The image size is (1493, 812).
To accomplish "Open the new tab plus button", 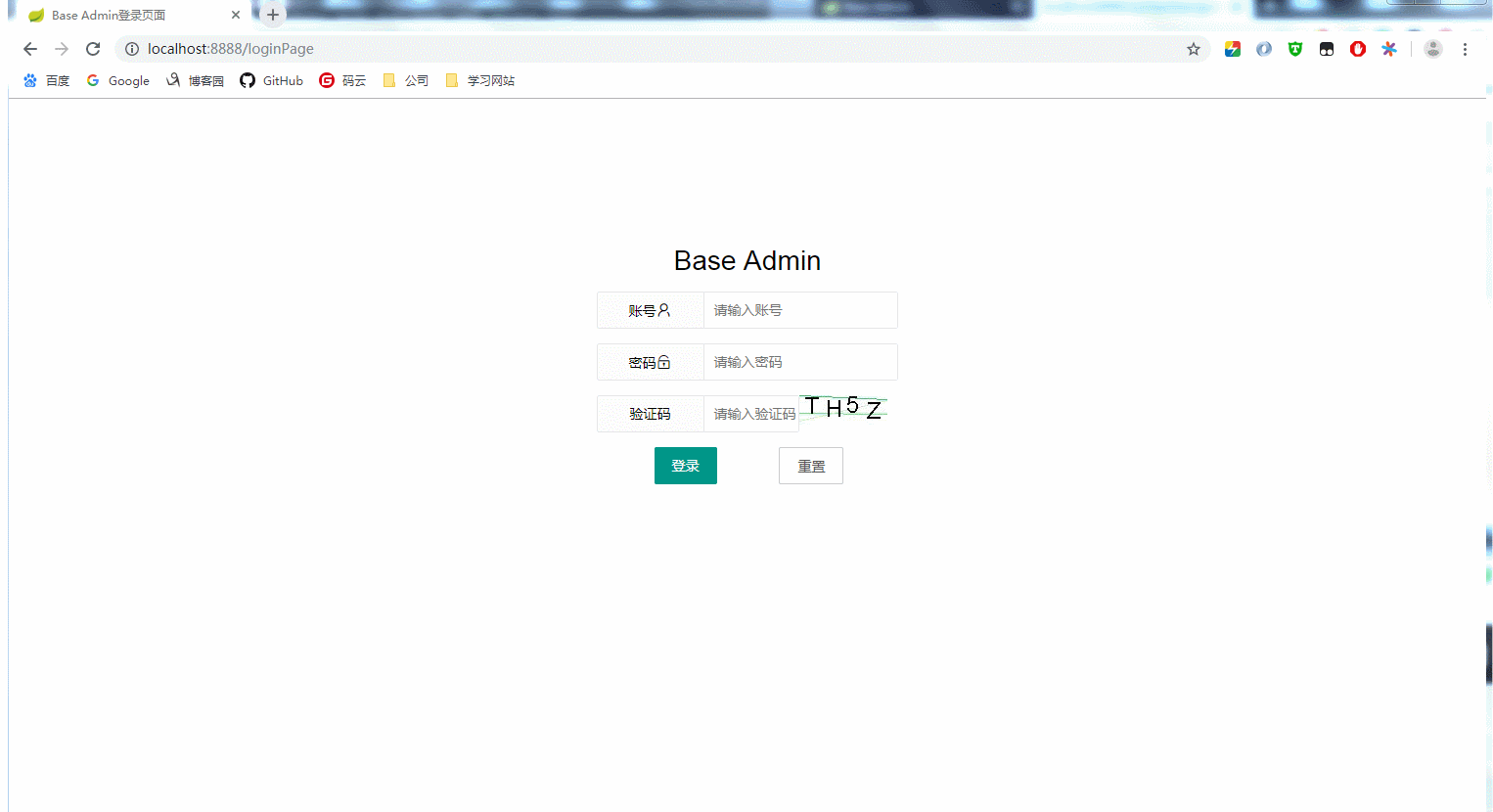I will click(273, 15).
